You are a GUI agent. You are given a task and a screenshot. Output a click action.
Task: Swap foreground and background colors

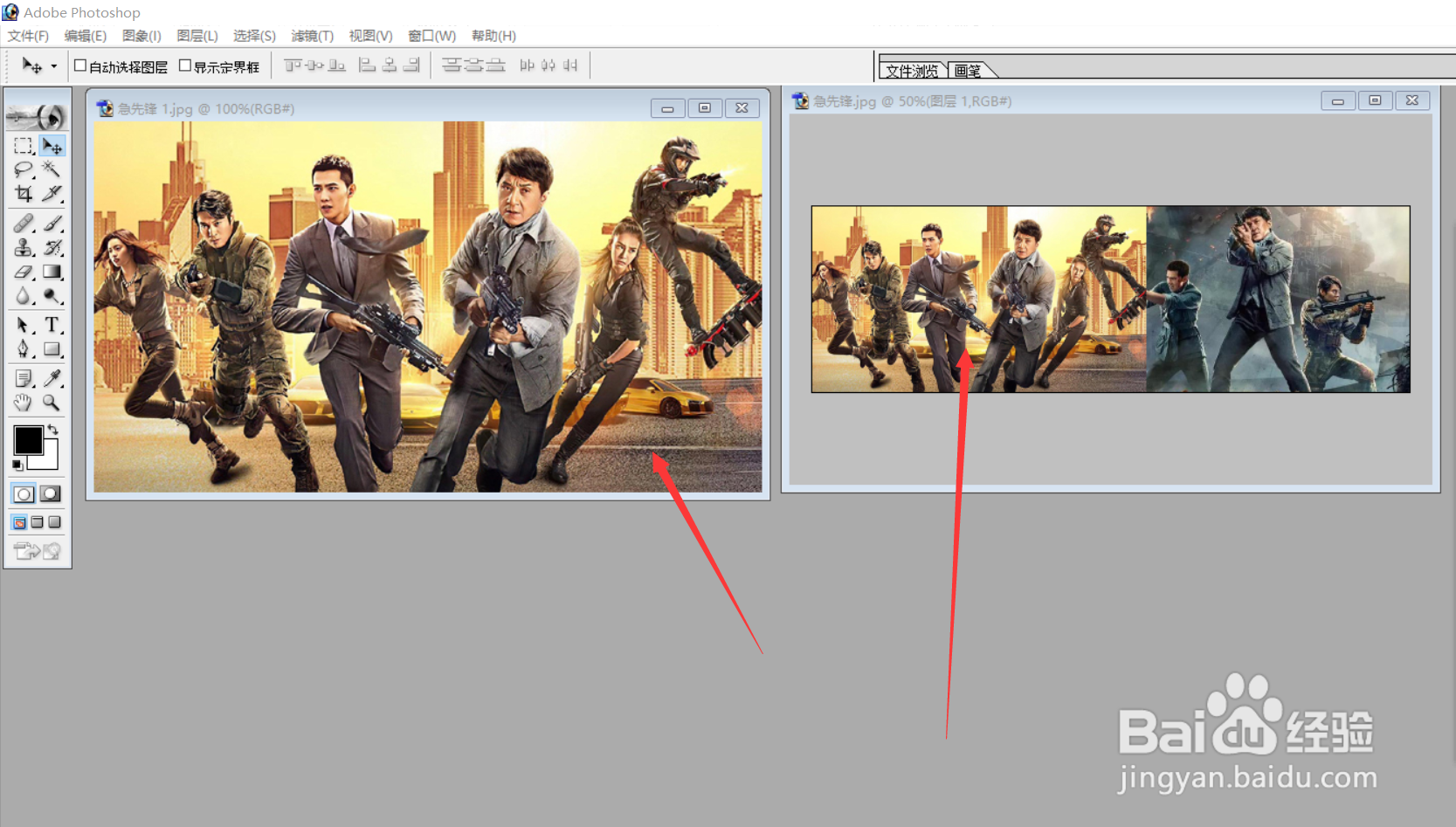(53, 430)
